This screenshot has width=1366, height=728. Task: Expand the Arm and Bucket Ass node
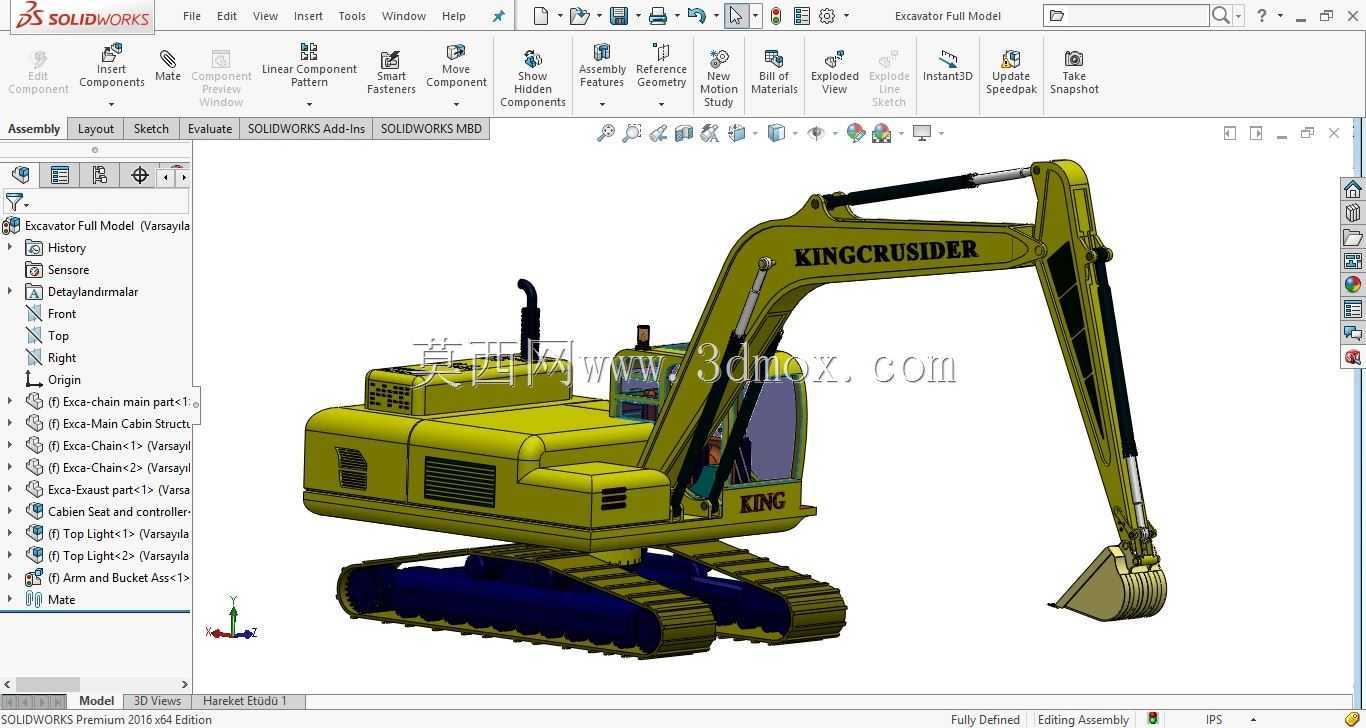tap(10, 577)
